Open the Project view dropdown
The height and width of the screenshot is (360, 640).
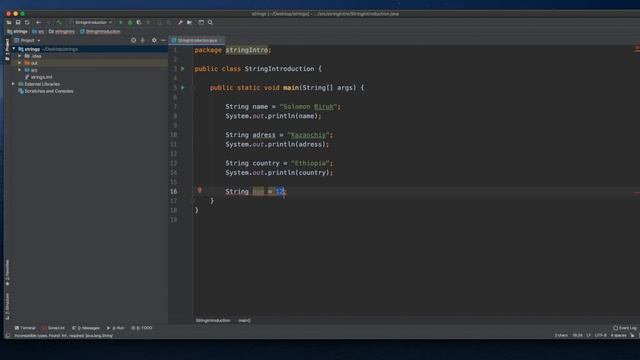(x=27, y=40)
